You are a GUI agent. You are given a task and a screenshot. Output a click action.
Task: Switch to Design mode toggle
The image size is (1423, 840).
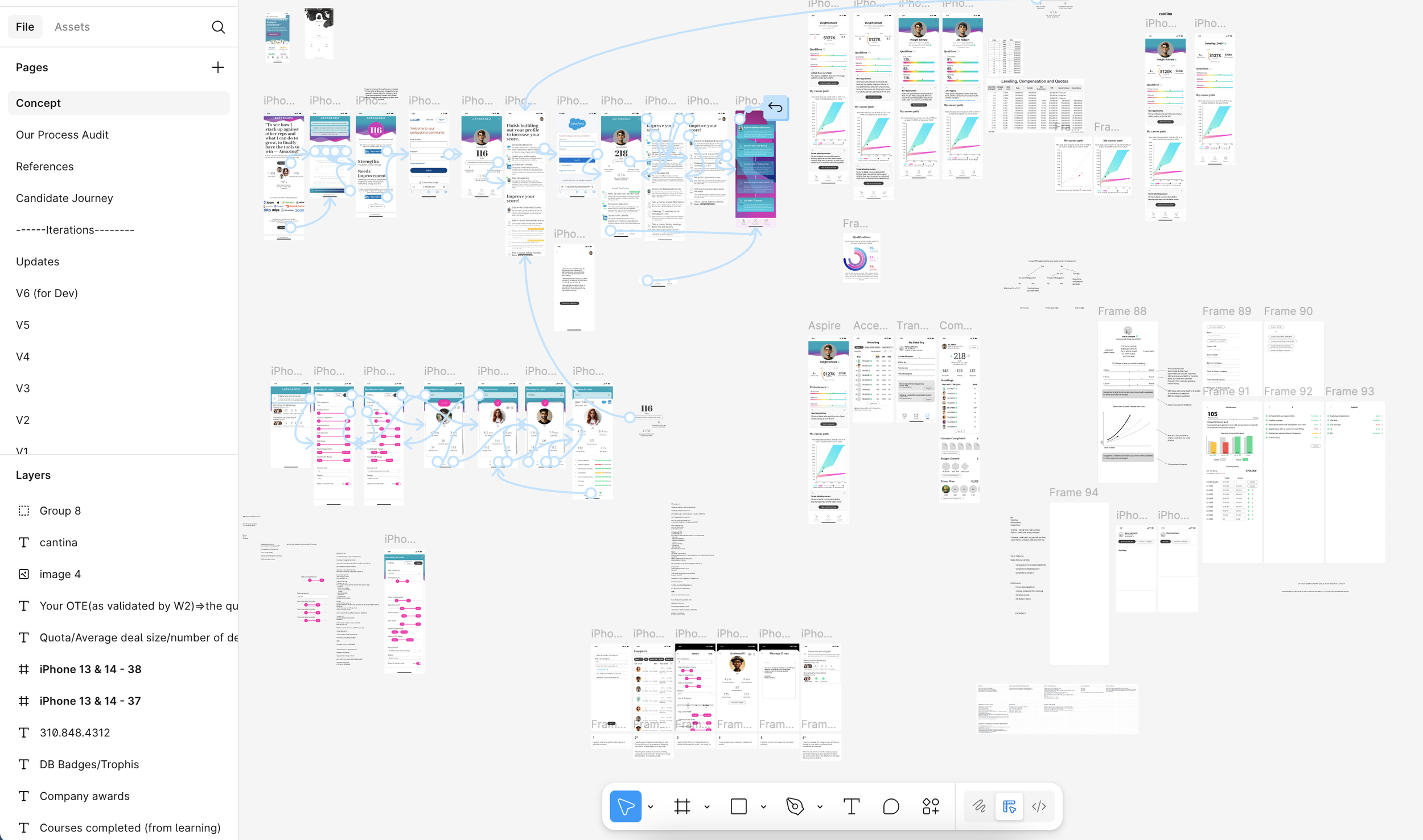(x=1009, y=806)
